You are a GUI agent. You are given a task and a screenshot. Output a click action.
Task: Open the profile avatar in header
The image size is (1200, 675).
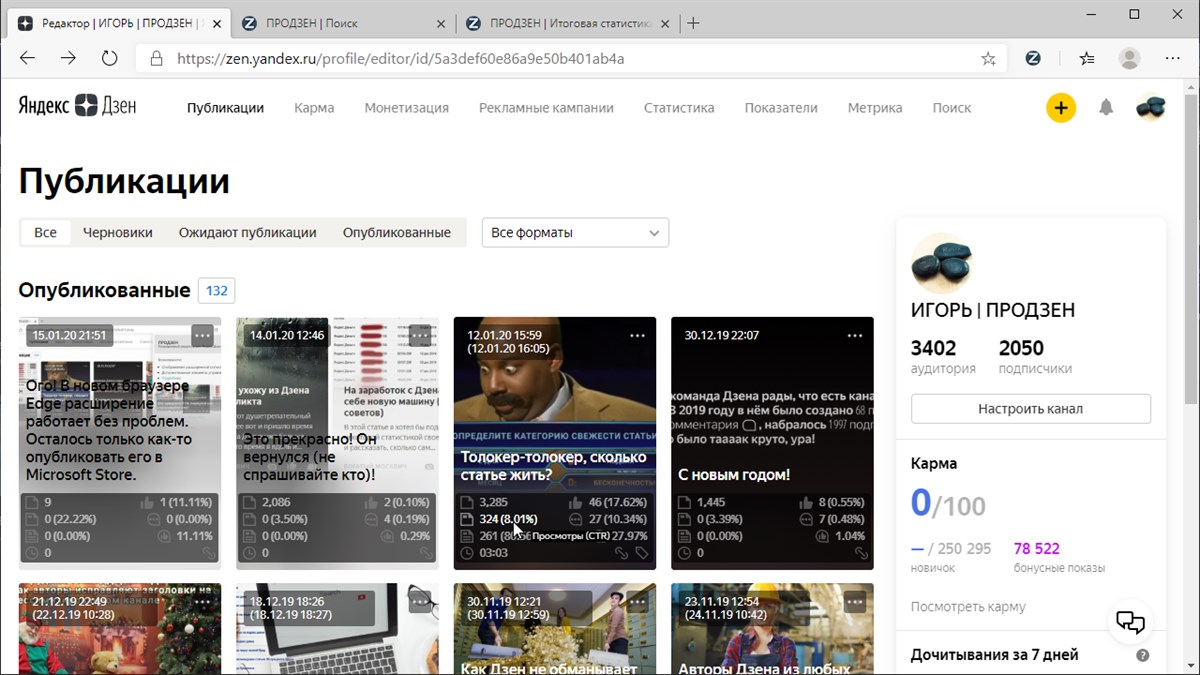pos(1151,108)
